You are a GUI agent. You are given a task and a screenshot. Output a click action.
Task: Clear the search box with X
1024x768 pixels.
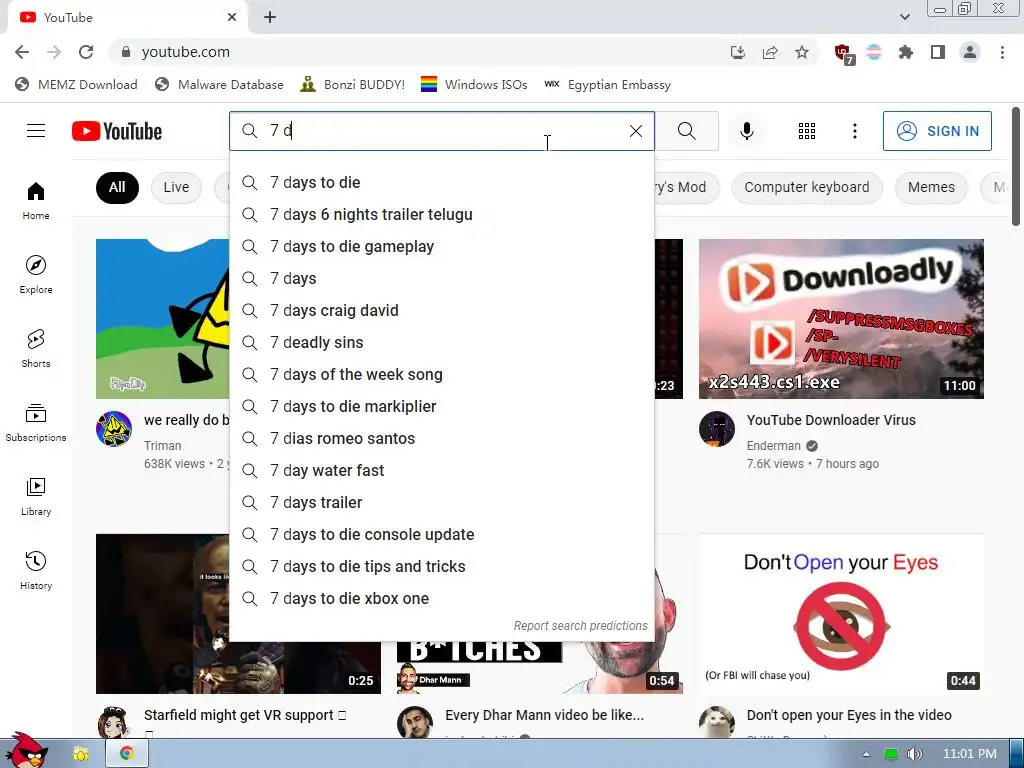635,131
